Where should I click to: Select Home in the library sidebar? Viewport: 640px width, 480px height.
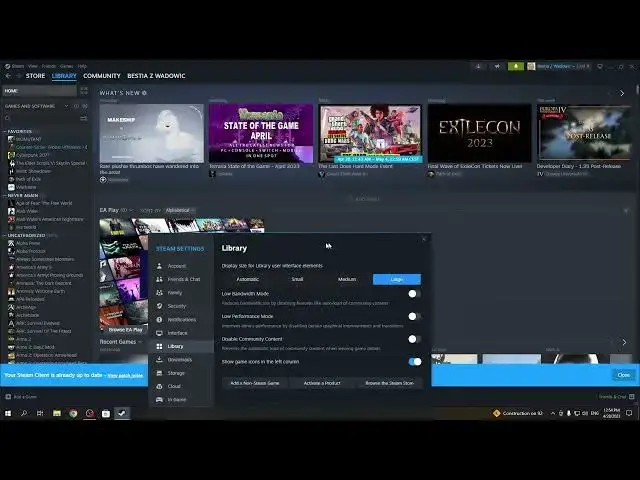coord(39,91)
